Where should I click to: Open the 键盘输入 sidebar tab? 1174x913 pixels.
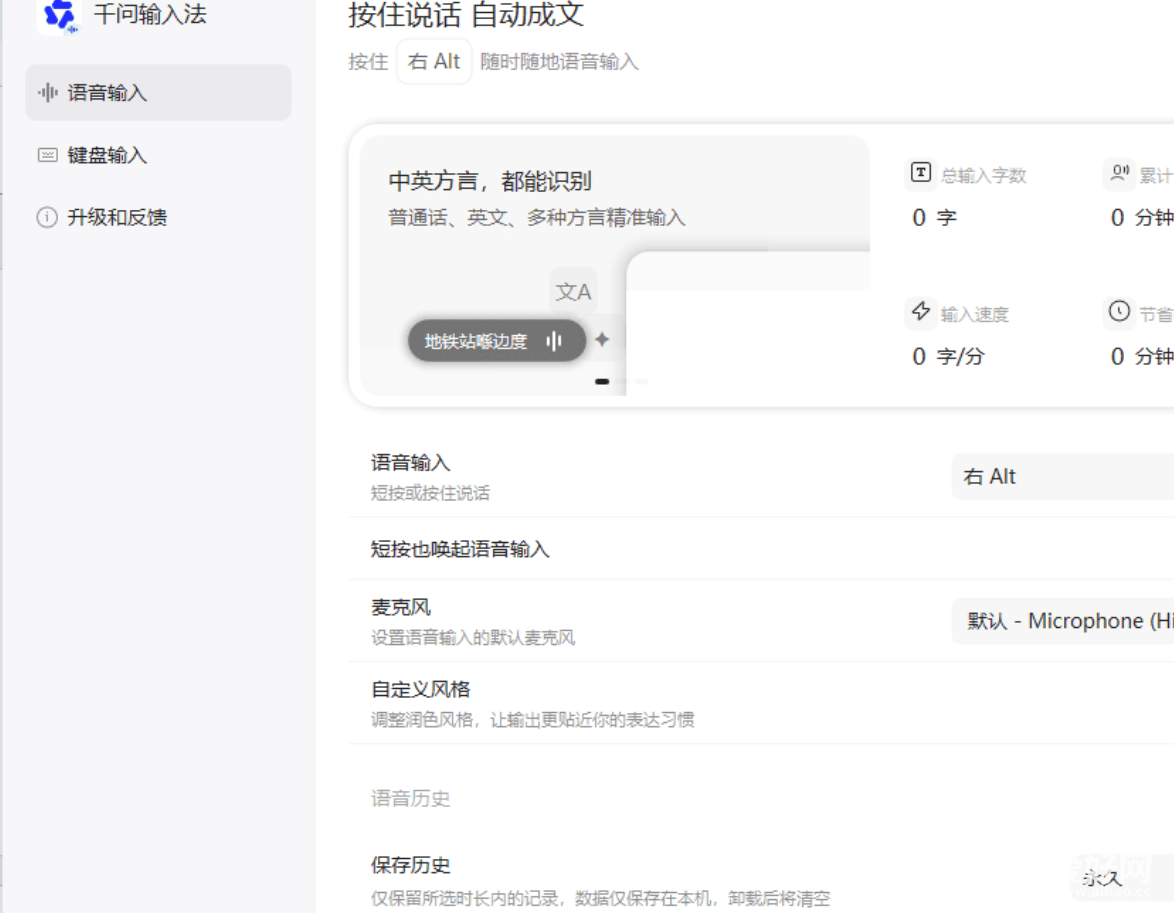click(158, 155)
